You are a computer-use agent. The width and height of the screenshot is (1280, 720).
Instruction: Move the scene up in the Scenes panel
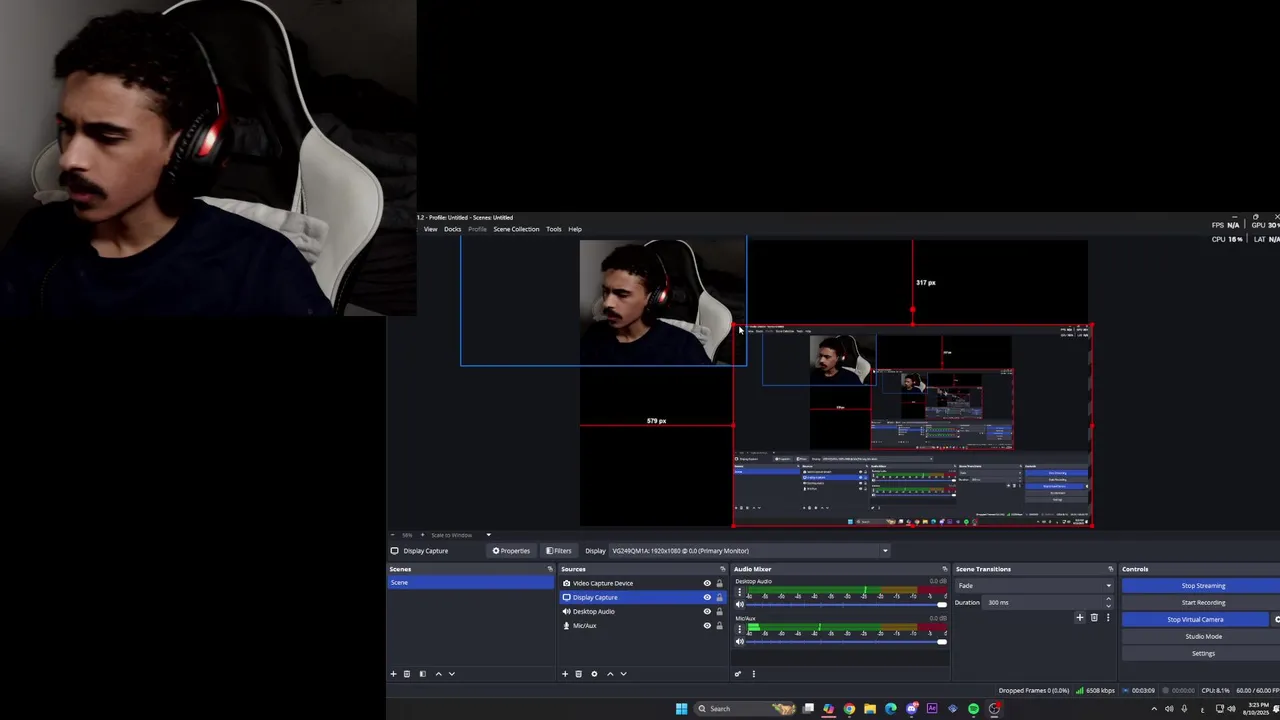coord(438,674)
